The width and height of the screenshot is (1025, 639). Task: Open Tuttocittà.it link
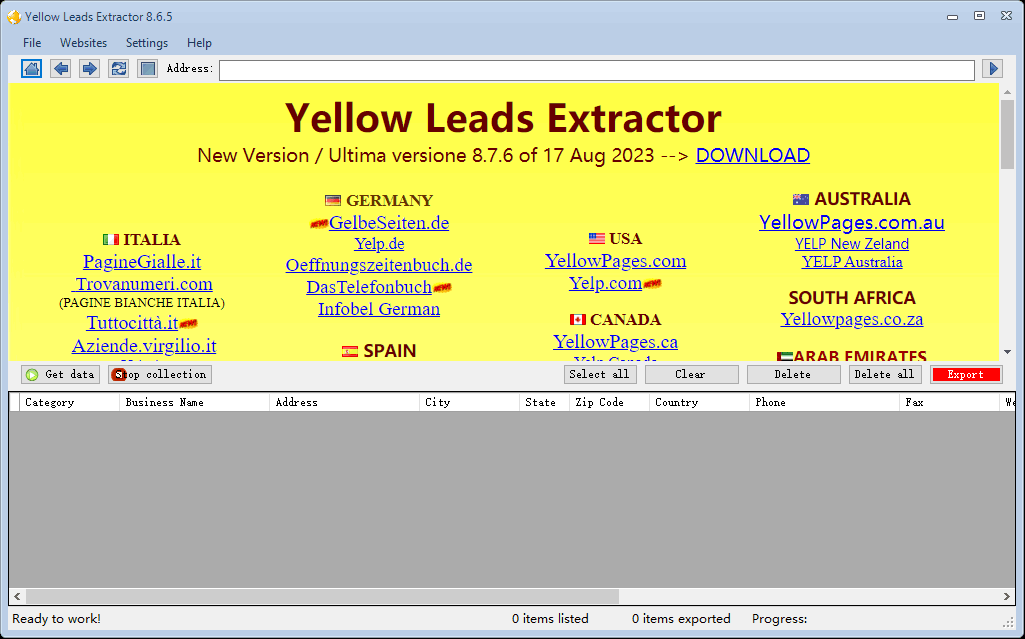(x=133, y=323)
